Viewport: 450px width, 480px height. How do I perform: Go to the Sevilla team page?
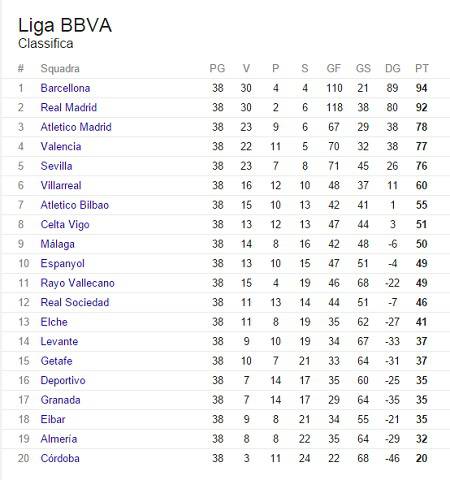coord(56,166)
